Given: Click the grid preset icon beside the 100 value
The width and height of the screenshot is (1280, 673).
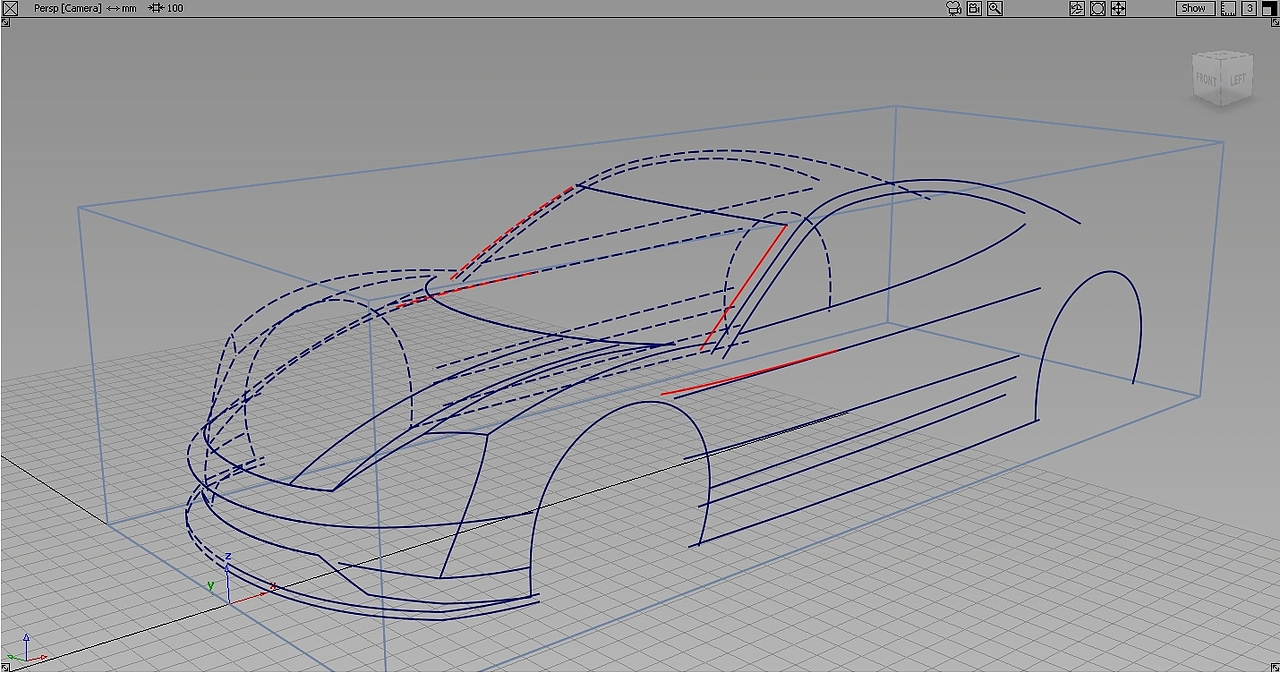Looking at the screenshot, I should [x=155, y=8].
